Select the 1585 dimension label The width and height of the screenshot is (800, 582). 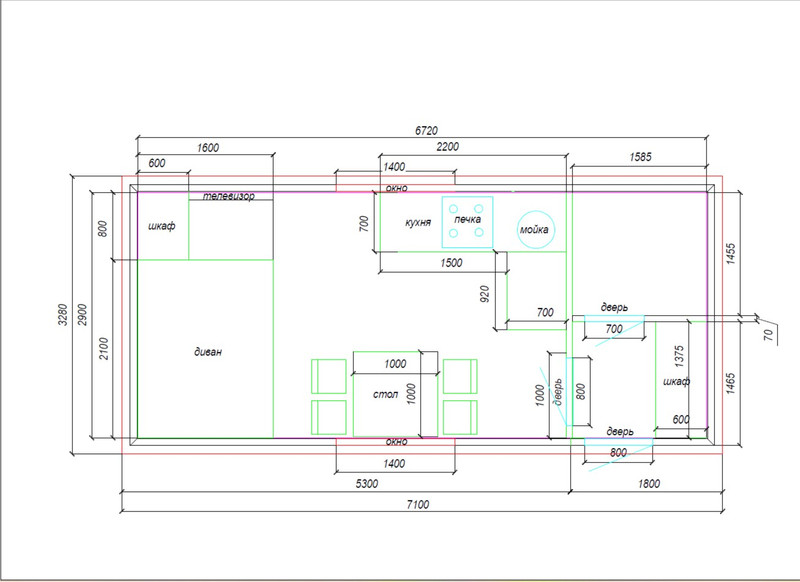(640, 157)
